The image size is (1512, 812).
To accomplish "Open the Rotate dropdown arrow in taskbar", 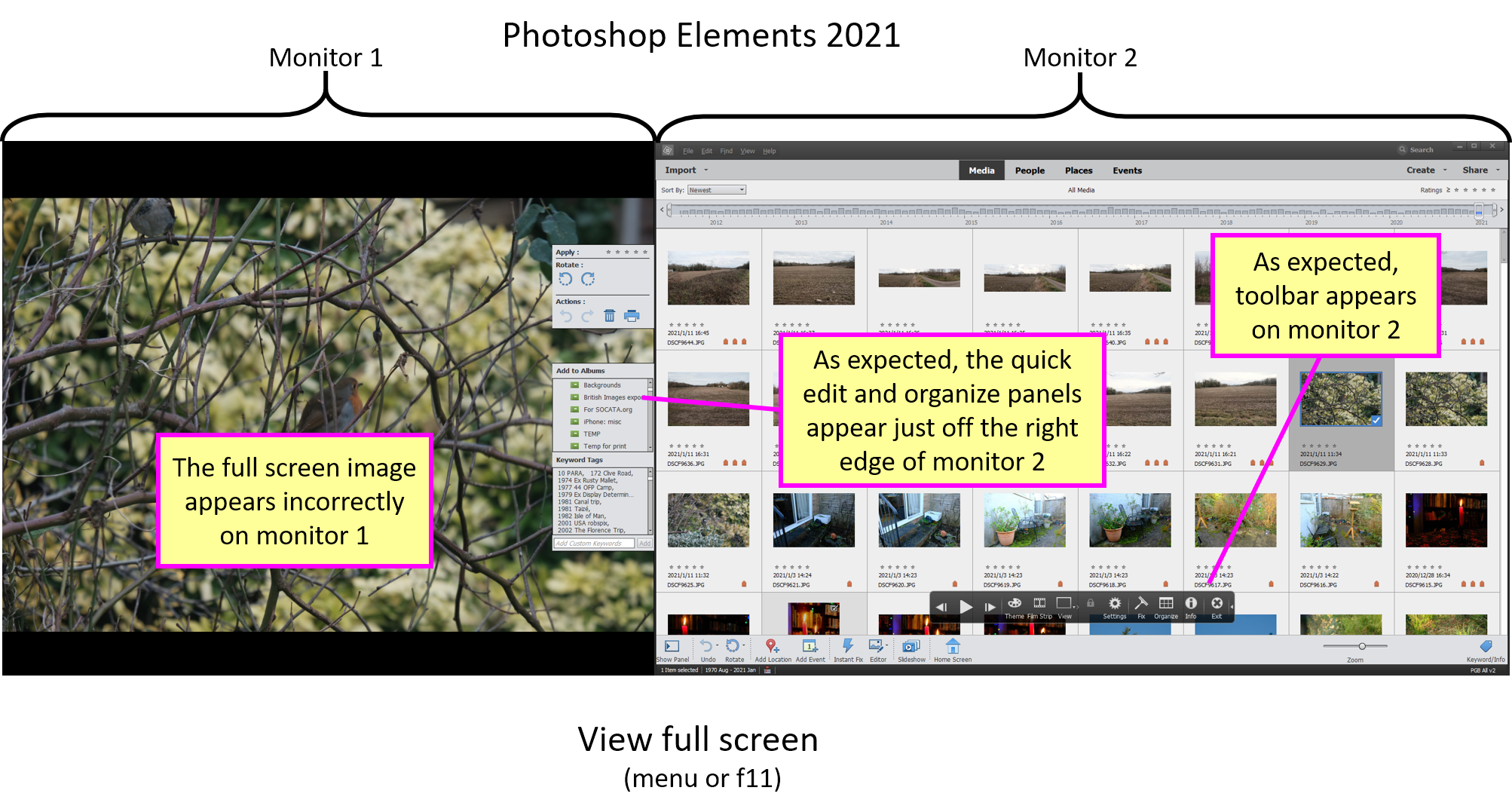I will [x=743, y=646].
